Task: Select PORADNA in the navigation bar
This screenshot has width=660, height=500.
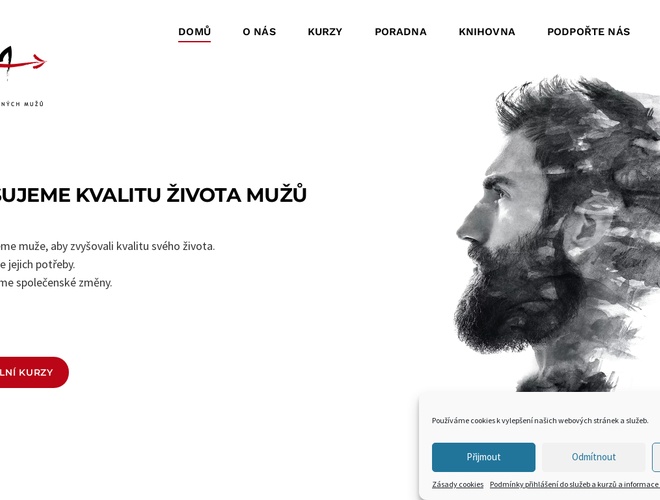Action: 401,32
